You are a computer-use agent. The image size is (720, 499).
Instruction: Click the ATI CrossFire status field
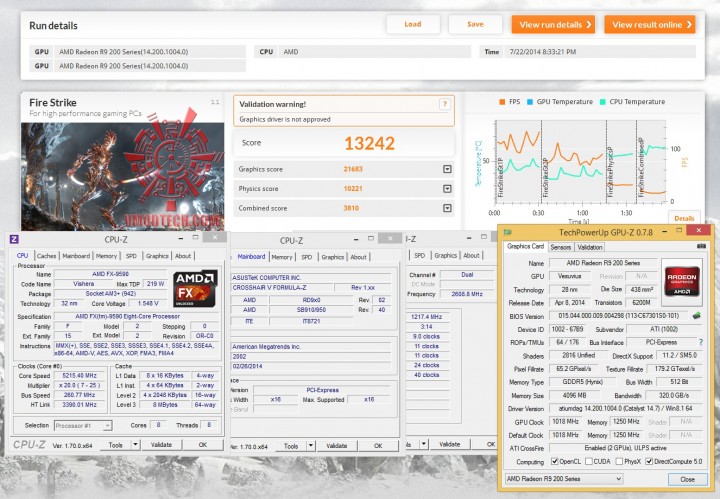[625, 448]
